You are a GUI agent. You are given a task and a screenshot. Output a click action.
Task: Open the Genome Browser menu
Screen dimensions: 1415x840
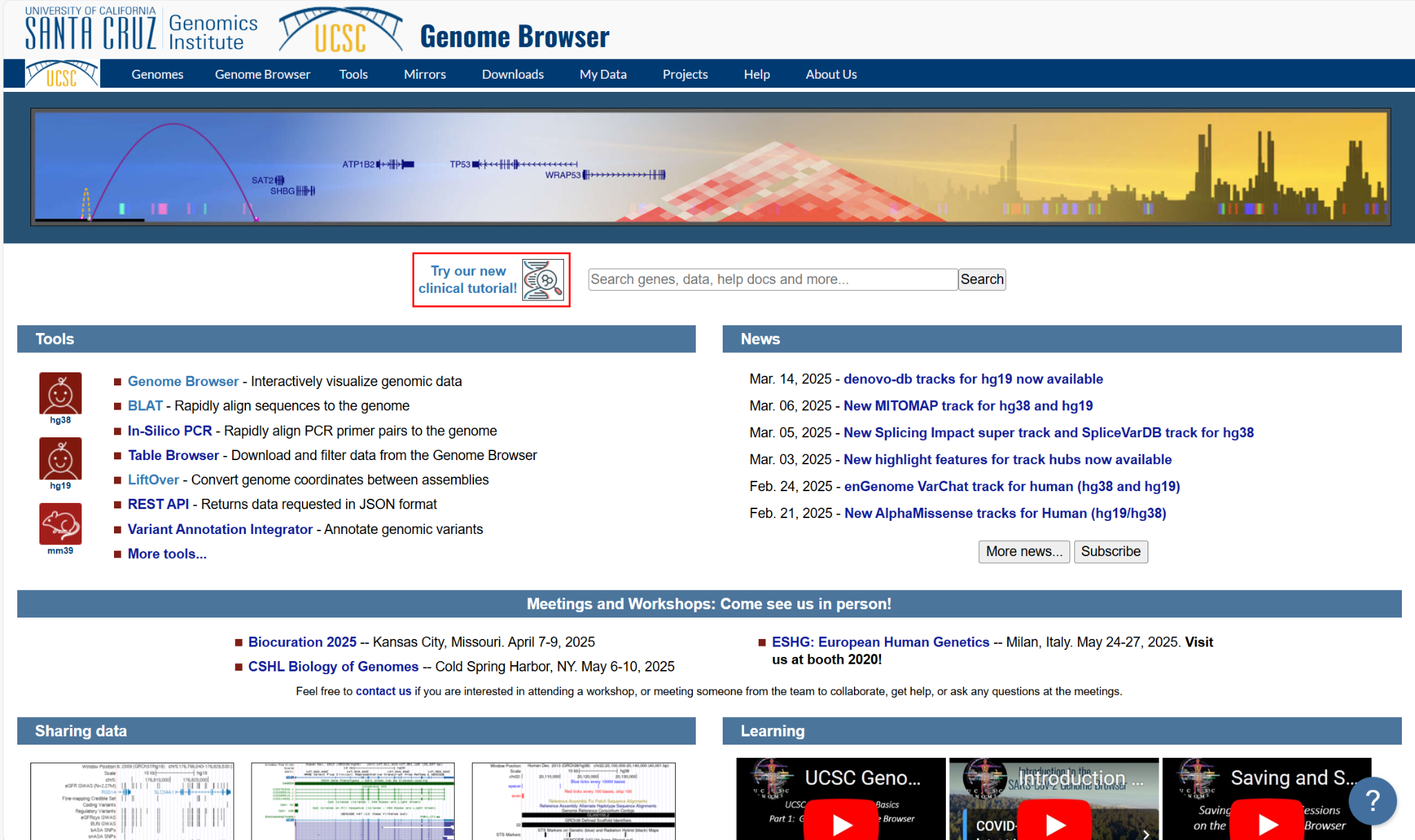click(263, 74)
